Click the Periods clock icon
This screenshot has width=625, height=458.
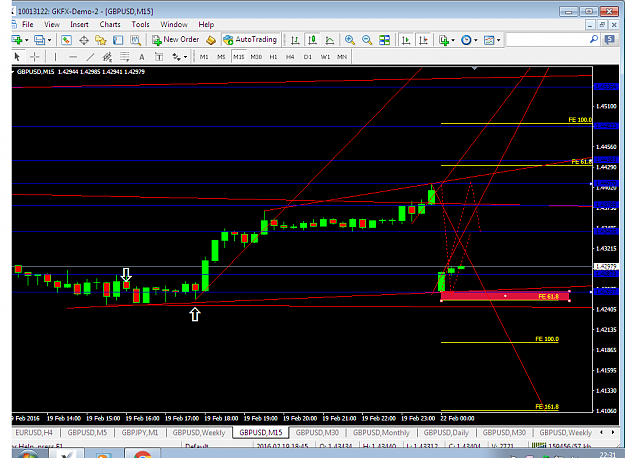point(466,40)
